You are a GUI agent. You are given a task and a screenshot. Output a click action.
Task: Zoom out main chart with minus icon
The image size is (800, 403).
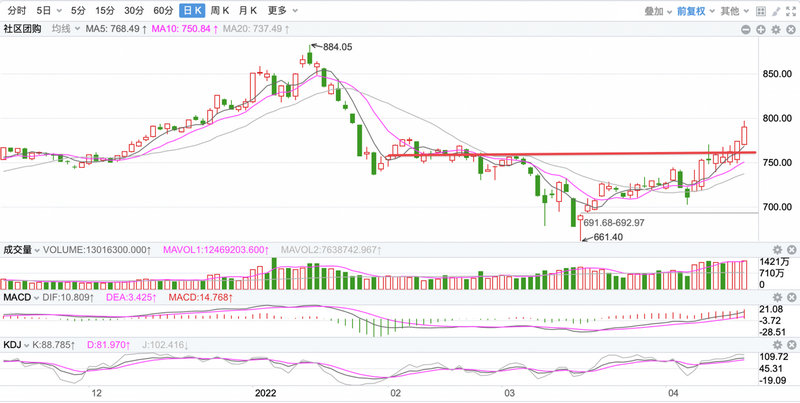click(747, 30)
